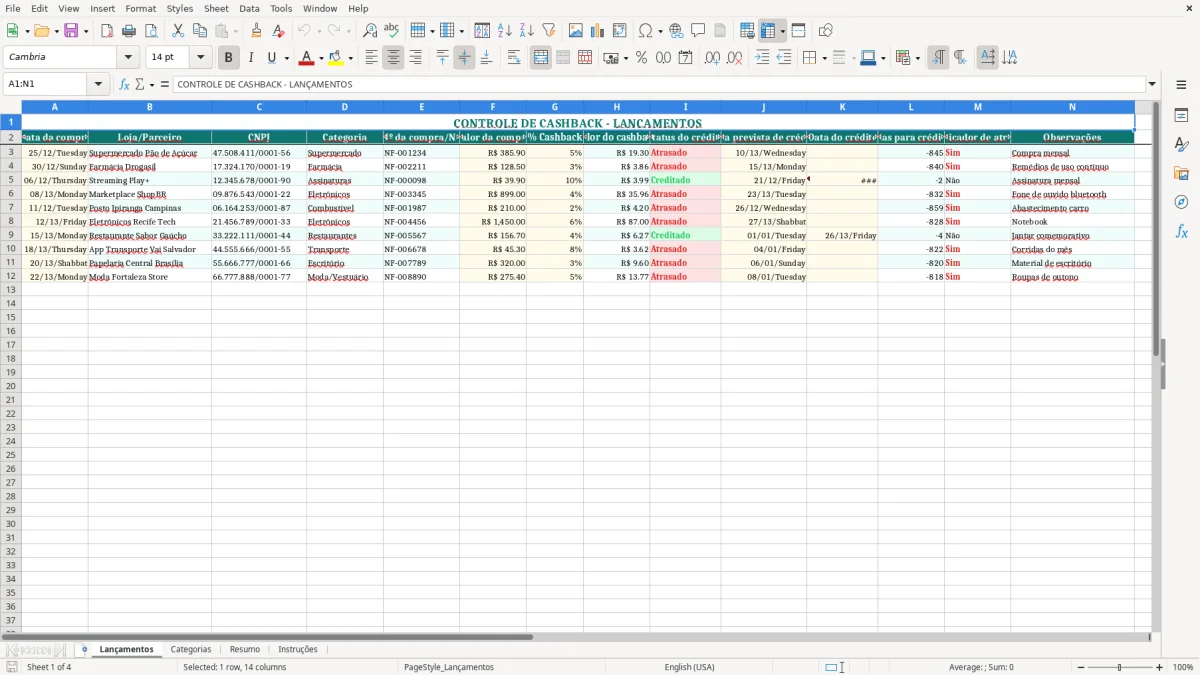Toggle Align Left

(371, 58)
